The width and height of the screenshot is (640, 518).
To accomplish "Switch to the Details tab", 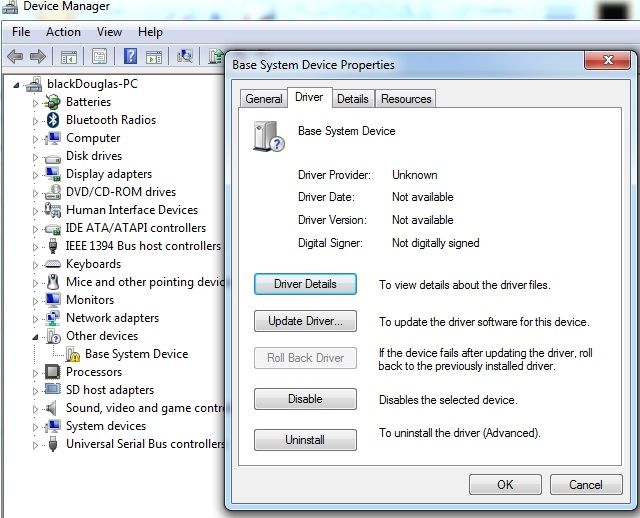I will tap(352, 98).
